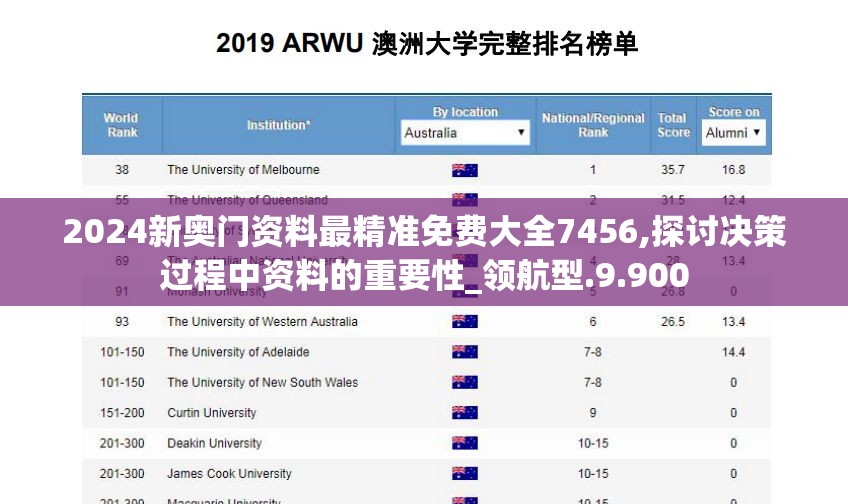The image size is (848, 504).
Task: Click Australian flag in Melbourne row
Action: click(x=465, y=170)
